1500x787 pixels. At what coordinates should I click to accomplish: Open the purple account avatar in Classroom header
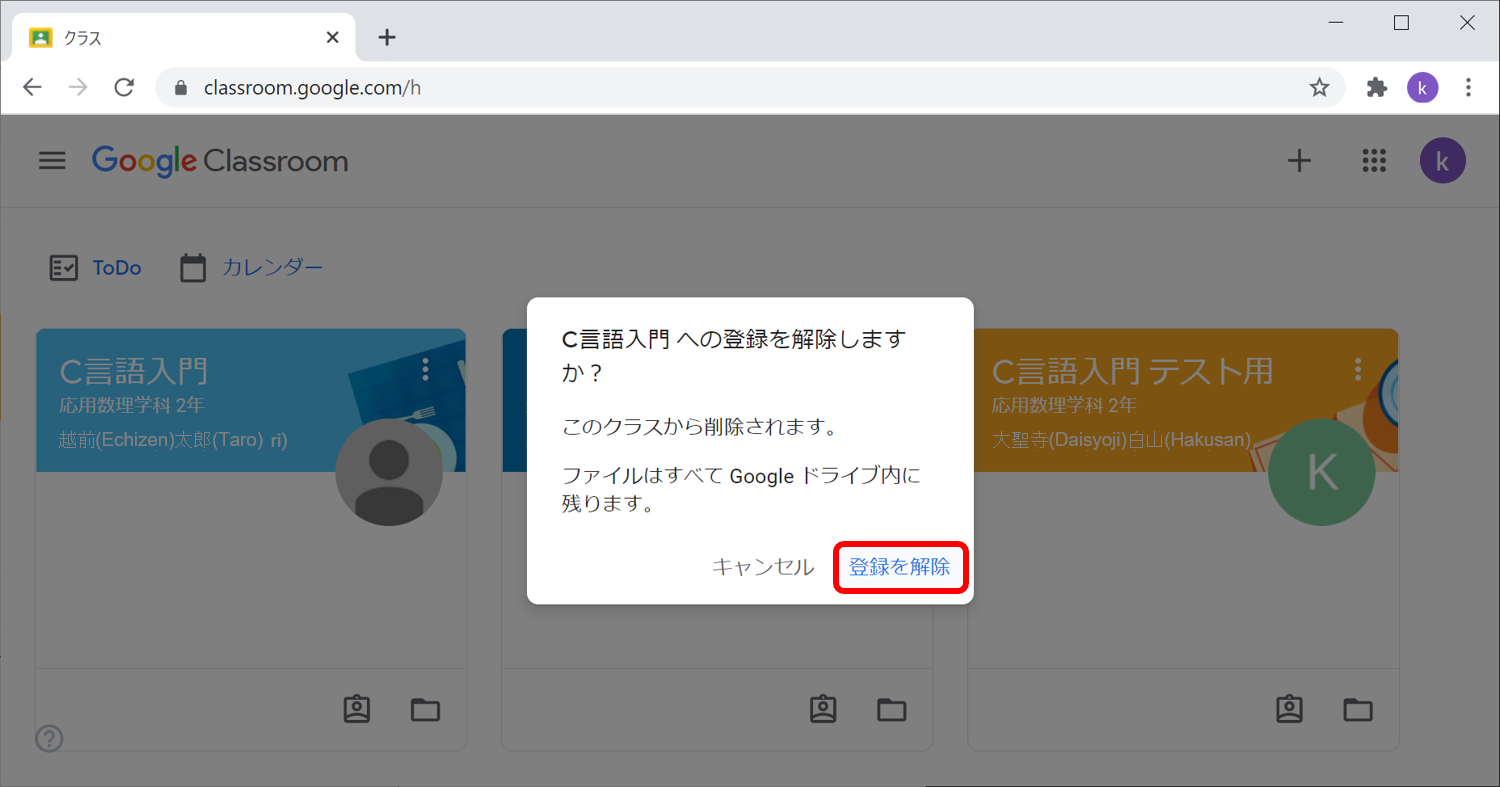1442,161
